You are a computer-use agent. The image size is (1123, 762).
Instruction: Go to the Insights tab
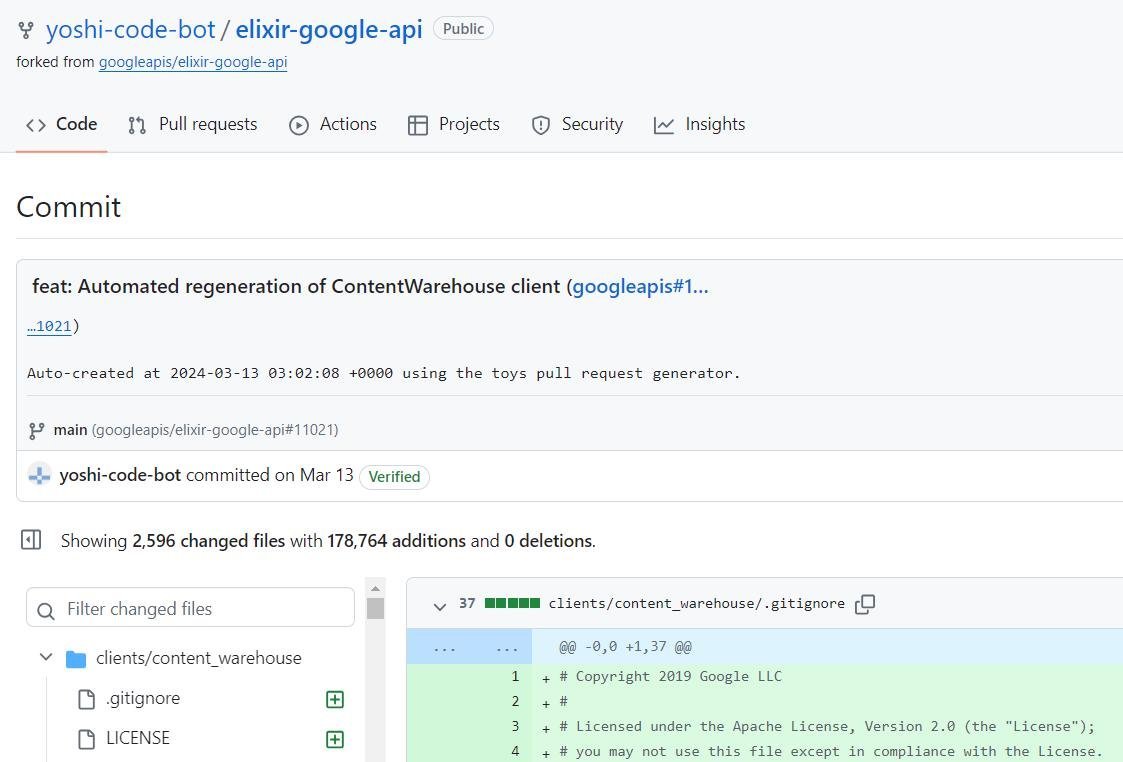click(699, 125)
